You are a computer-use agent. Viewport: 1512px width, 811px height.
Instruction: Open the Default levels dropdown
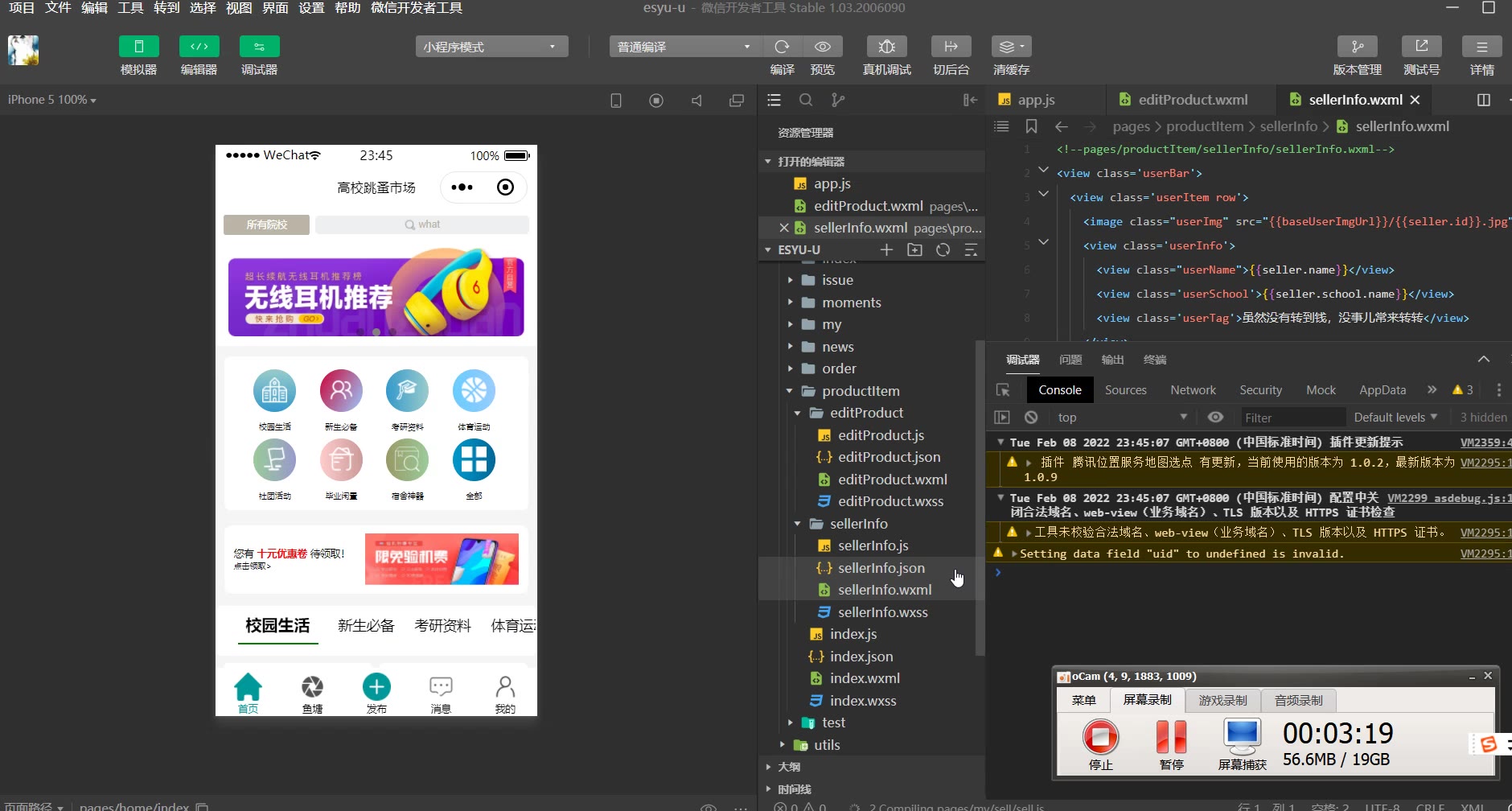tap(1395, 417)
